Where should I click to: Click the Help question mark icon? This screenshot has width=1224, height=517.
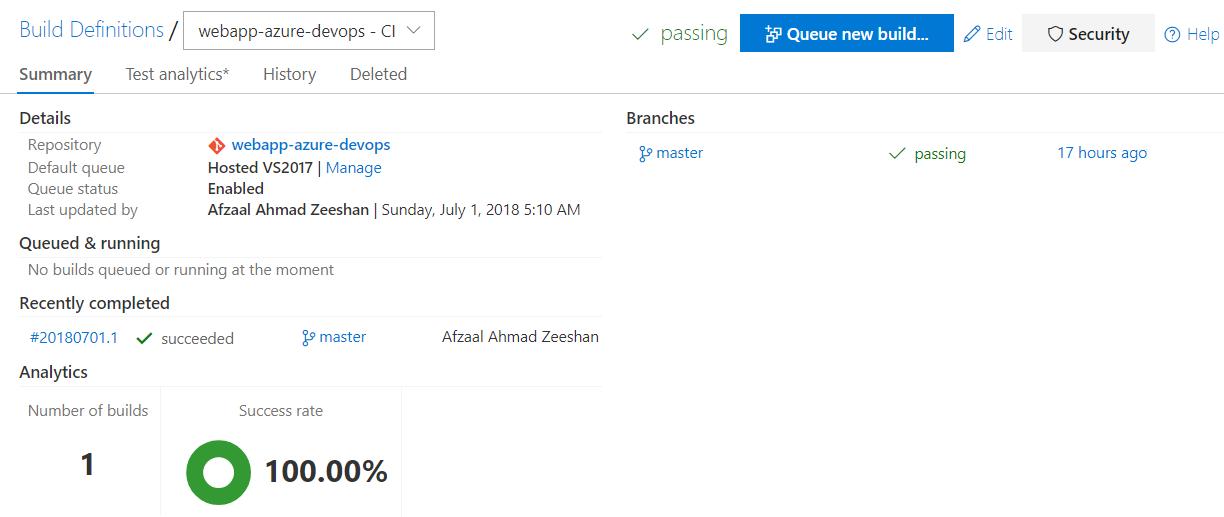pyautogui.click(x=1173, y=35)
